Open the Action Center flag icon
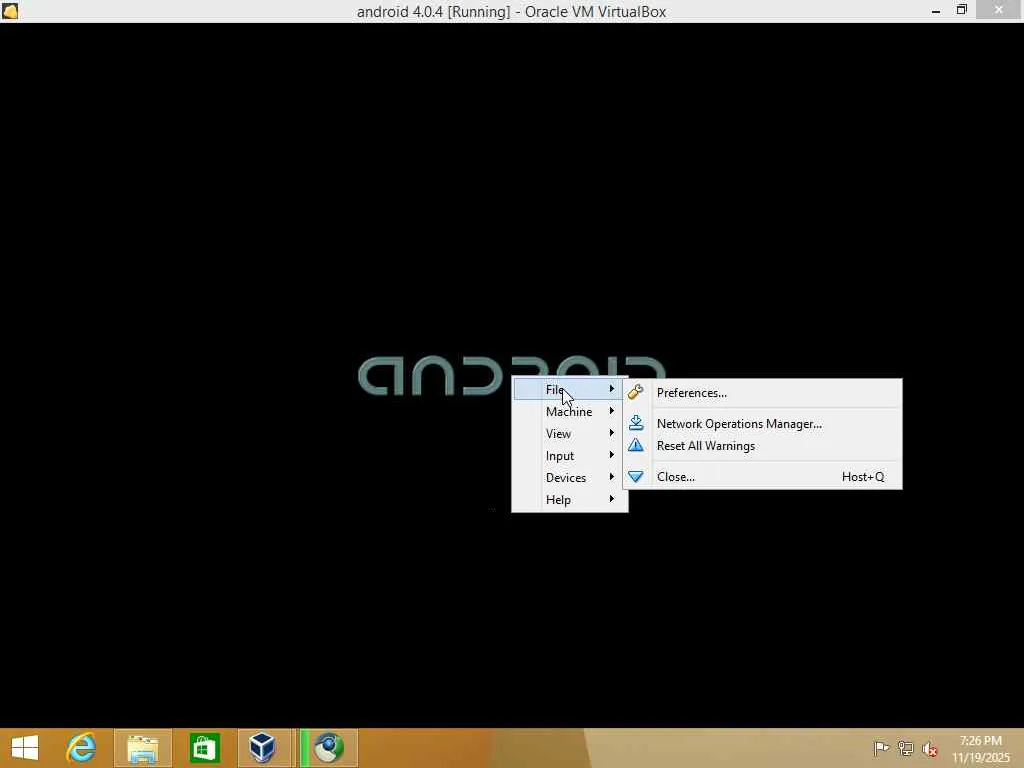 point(881,748)
